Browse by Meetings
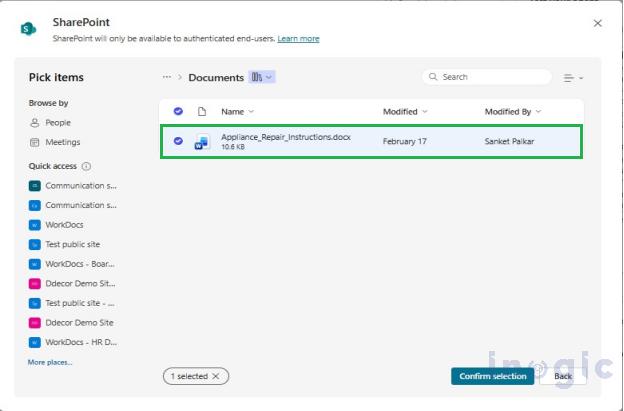Viewport: 624px width, 411px height. click(55, 142)
